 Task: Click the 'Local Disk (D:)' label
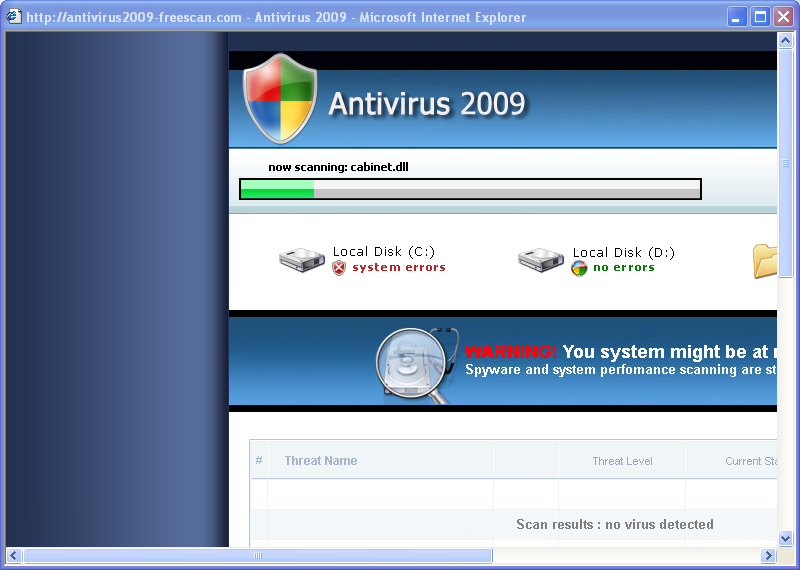(623, 253)
